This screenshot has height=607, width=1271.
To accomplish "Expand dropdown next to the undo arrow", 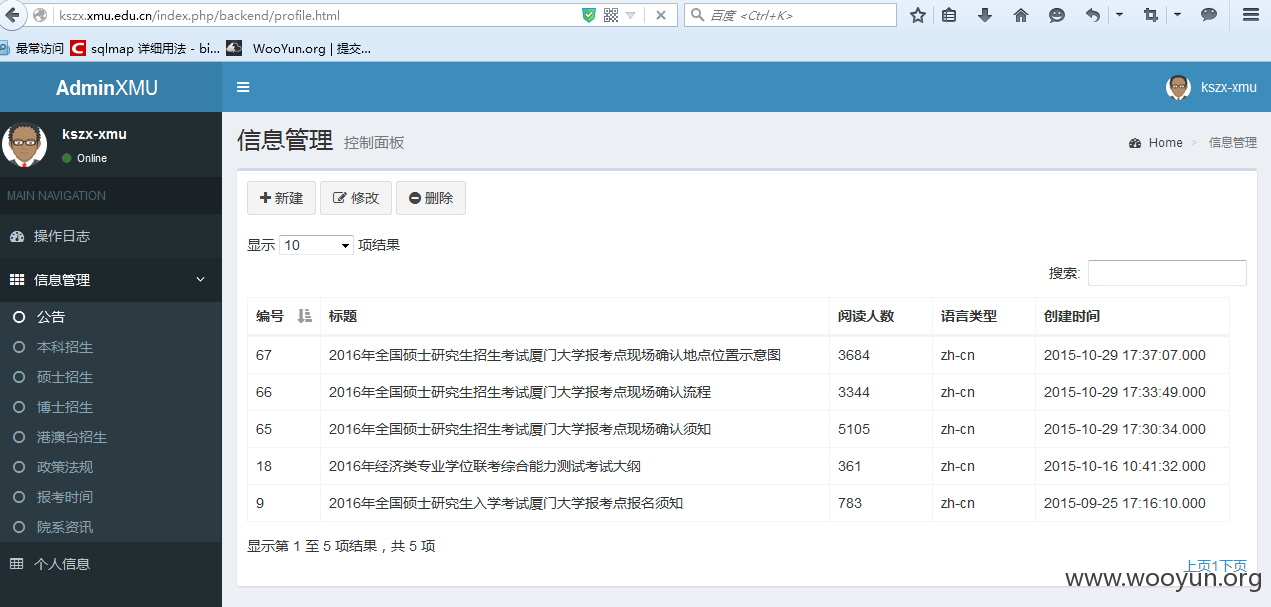I will [x=1119, y=15].
